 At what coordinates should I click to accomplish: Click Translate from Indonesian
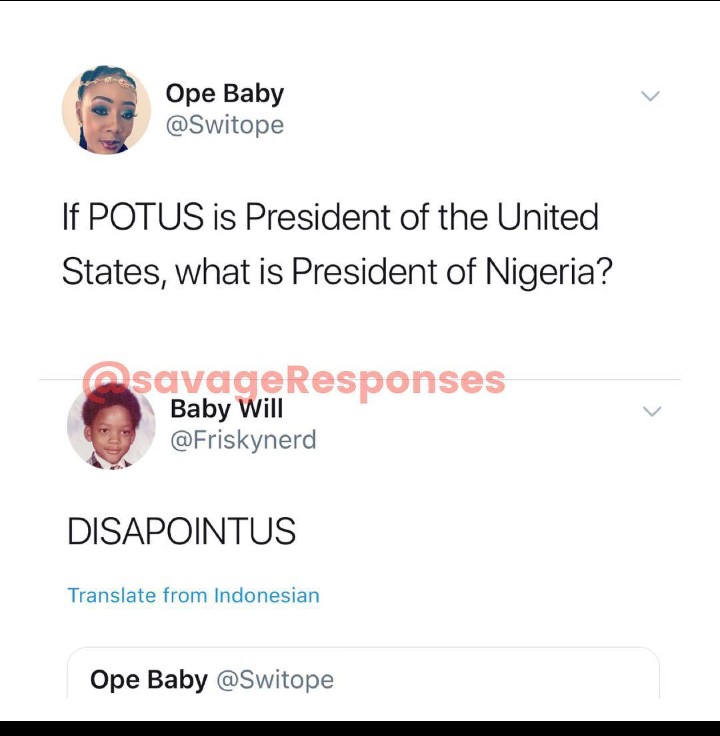pyautogui.click(x=193, y=595)
